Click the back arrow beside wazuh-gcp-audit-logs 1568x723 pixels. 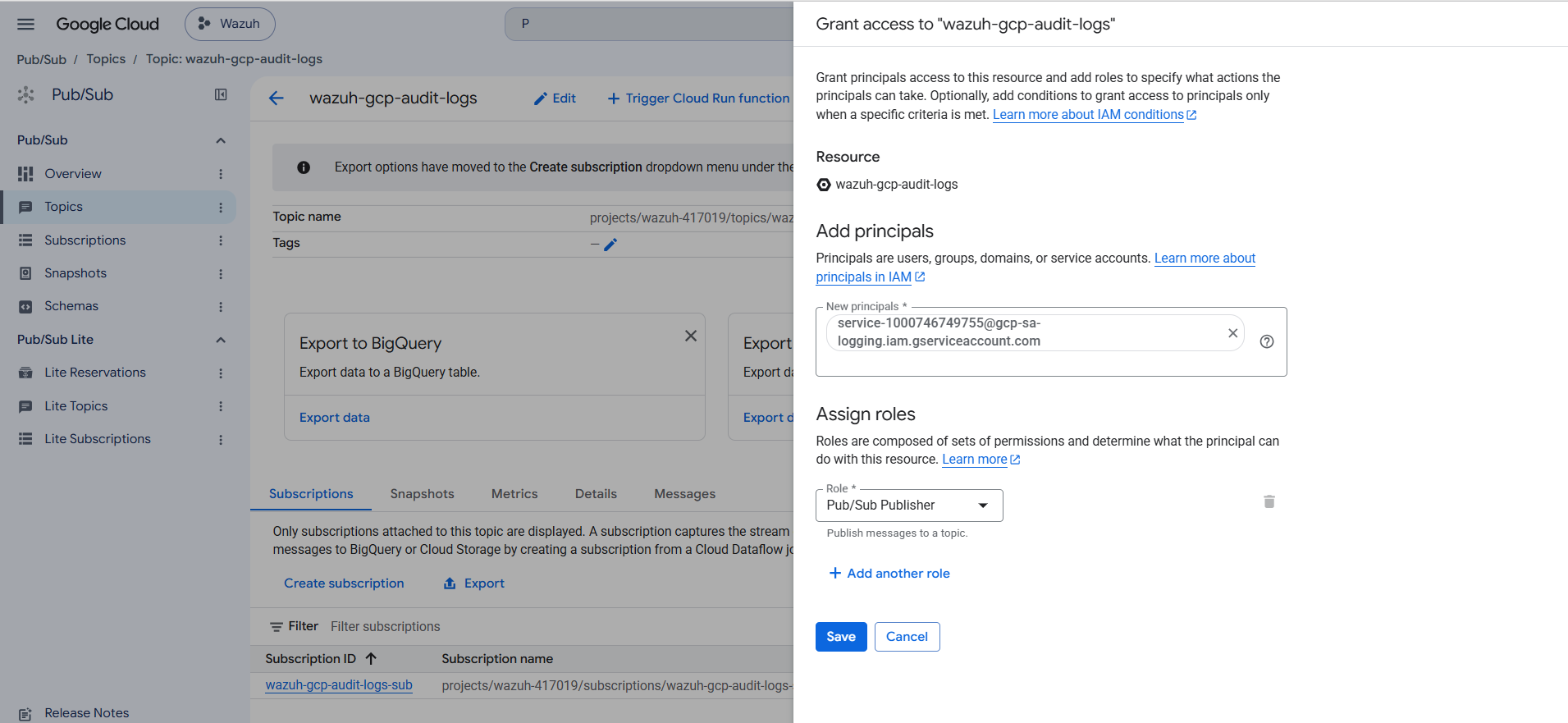pyautogui.click(x=277, y=98)
